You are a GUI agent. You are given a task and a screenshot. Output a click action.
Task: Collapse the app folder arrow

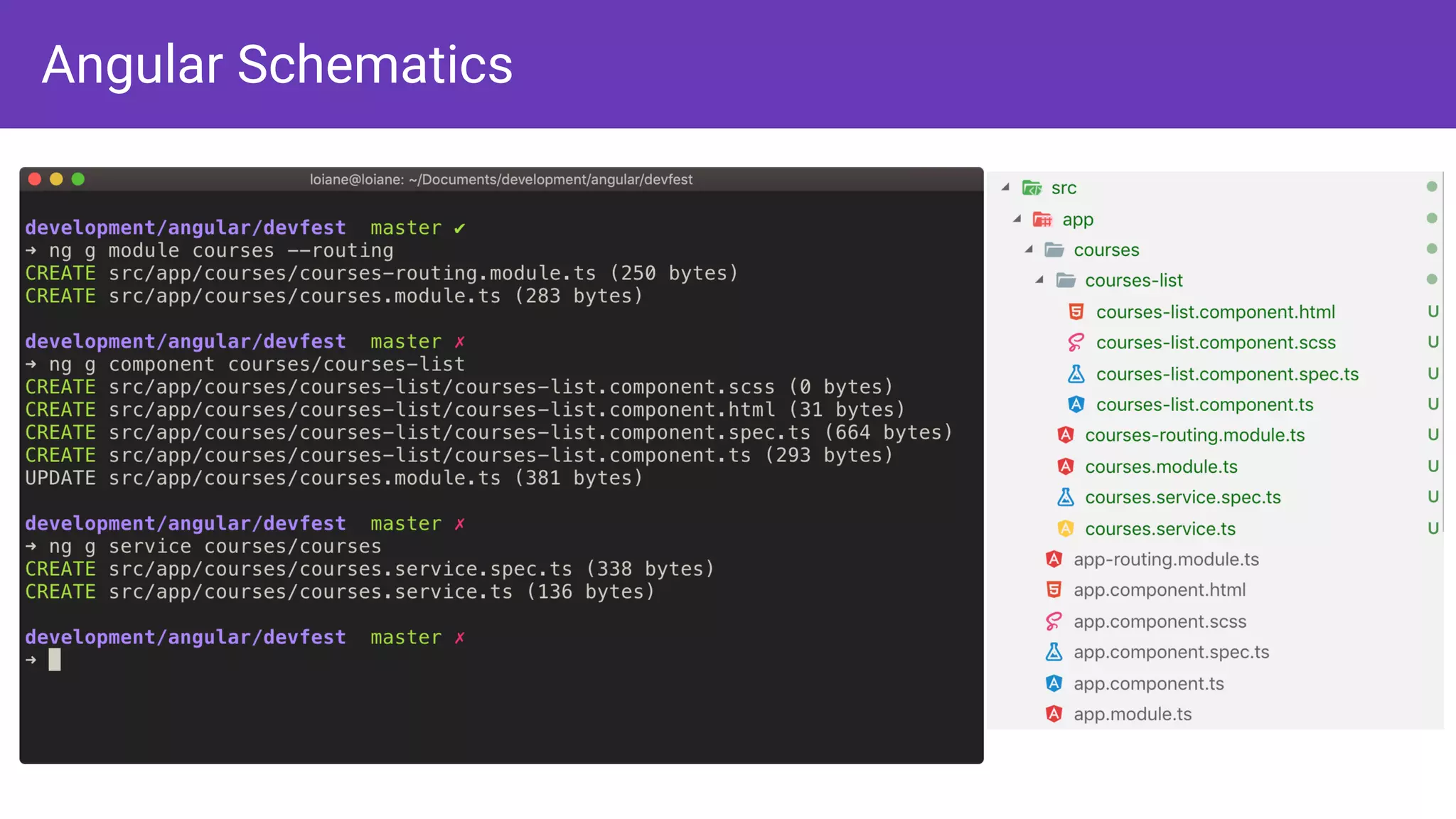pyautogui.click(x=1017, y=219)
